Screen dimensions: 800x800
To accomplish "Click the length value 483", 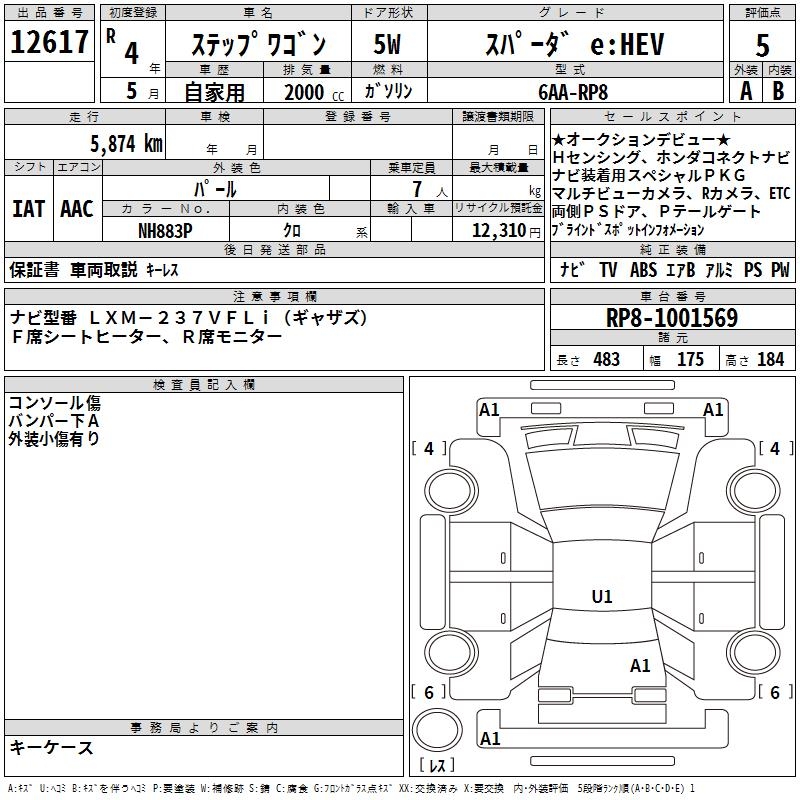I will coord(607,359).
